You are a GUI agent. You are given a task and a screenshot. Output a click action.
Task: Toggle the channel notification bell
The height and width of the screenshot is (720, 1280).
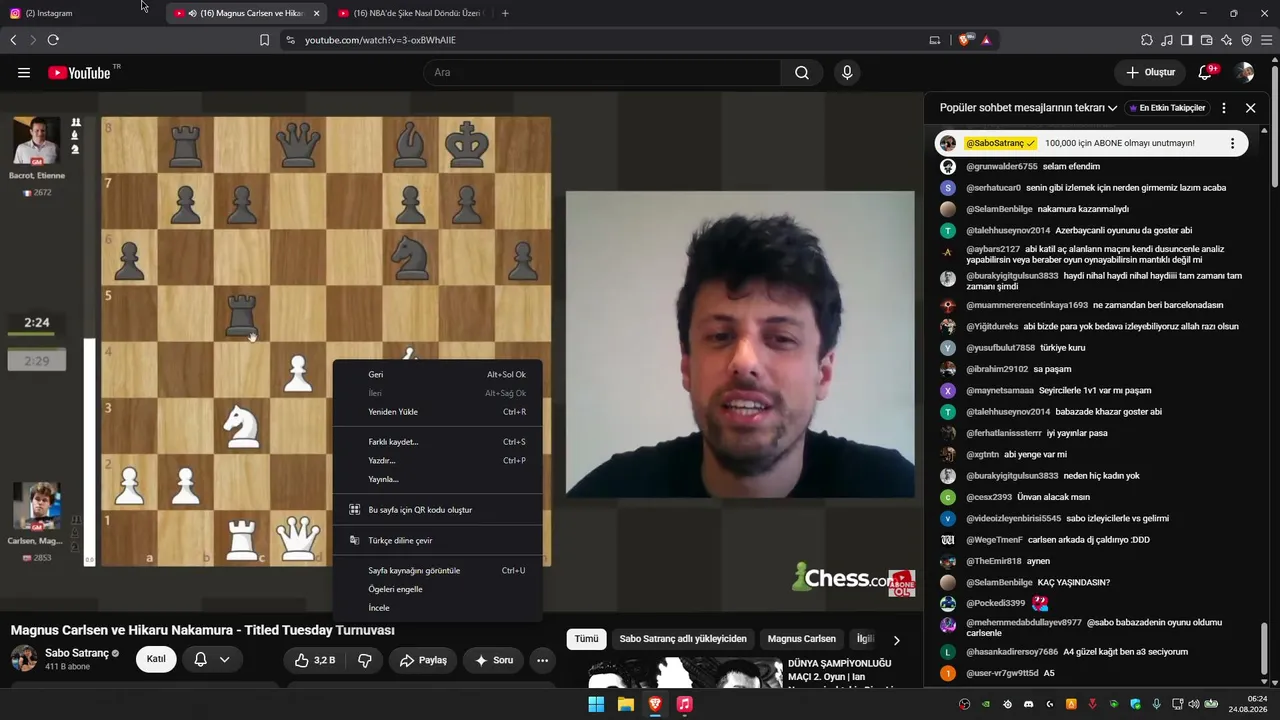pos(200,659)
